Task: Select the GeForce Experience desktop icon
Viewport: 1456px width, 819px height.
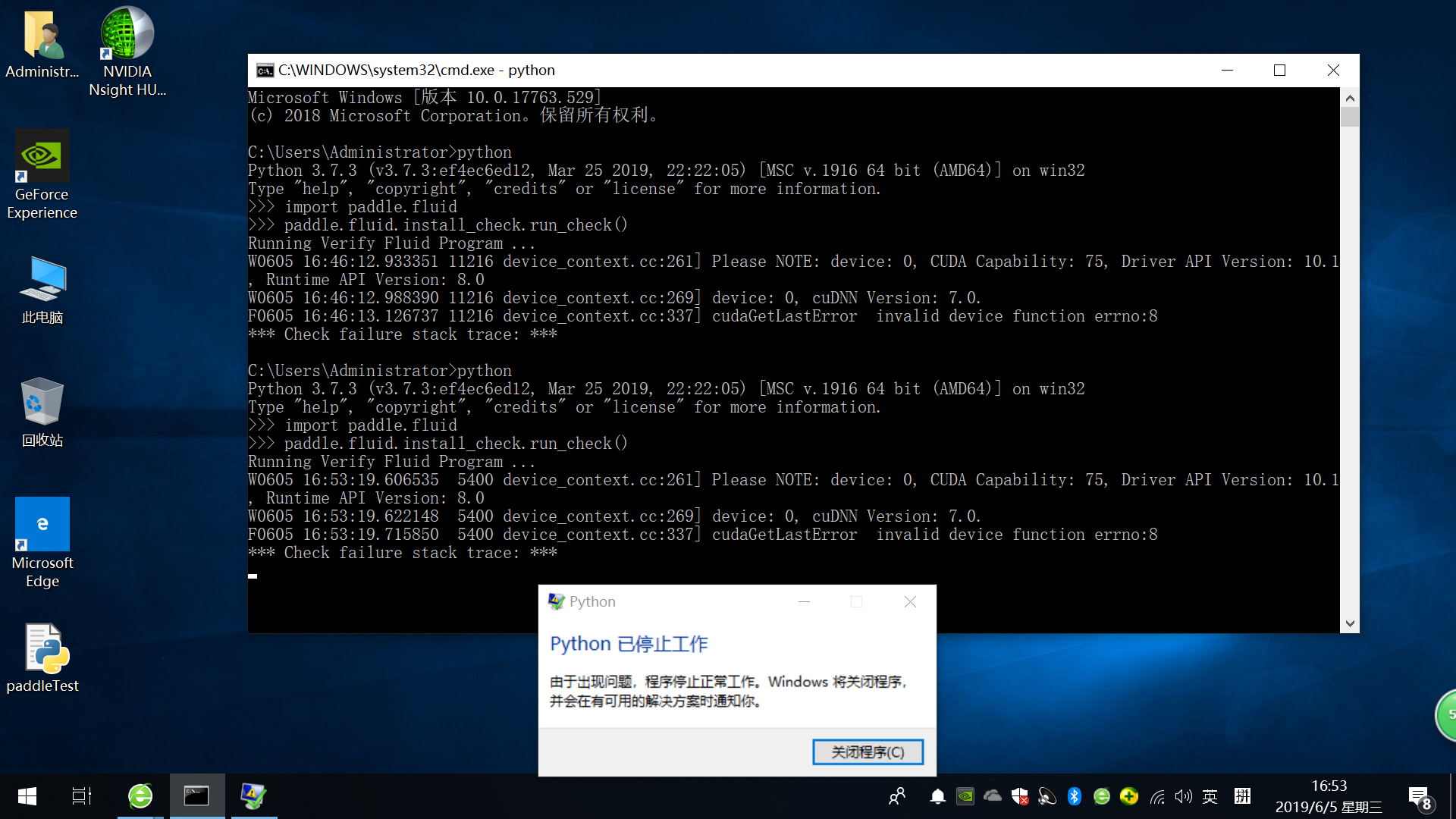Action: (42, 175)
